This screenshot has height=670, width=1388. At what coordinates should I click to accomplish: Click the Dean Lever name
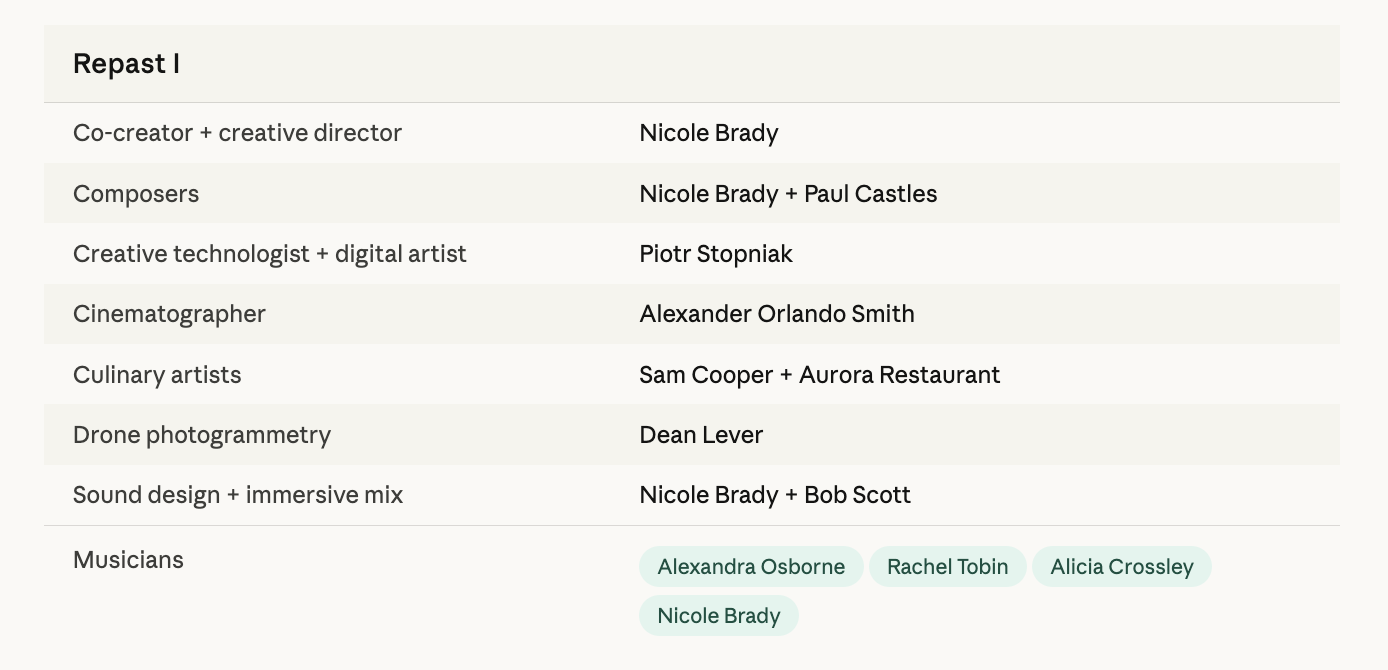(x=701, y=435)
